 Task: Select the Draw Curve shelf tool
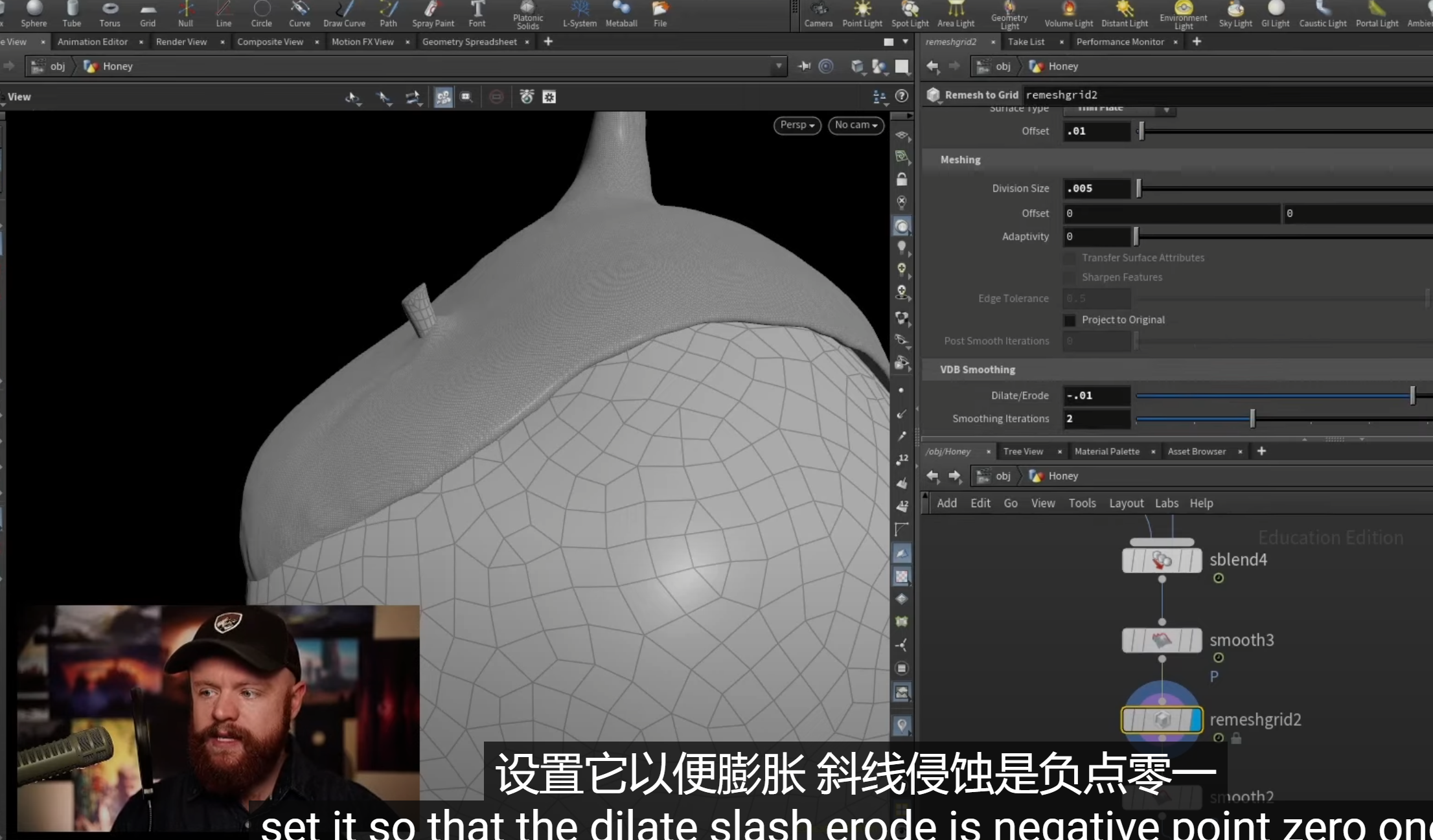point(345,14)
